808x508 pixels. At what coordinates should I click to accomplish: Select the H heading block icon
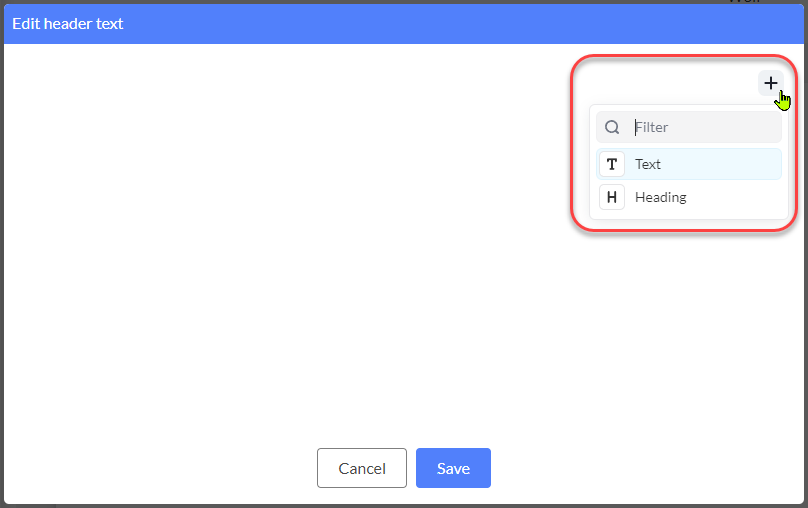612,197
